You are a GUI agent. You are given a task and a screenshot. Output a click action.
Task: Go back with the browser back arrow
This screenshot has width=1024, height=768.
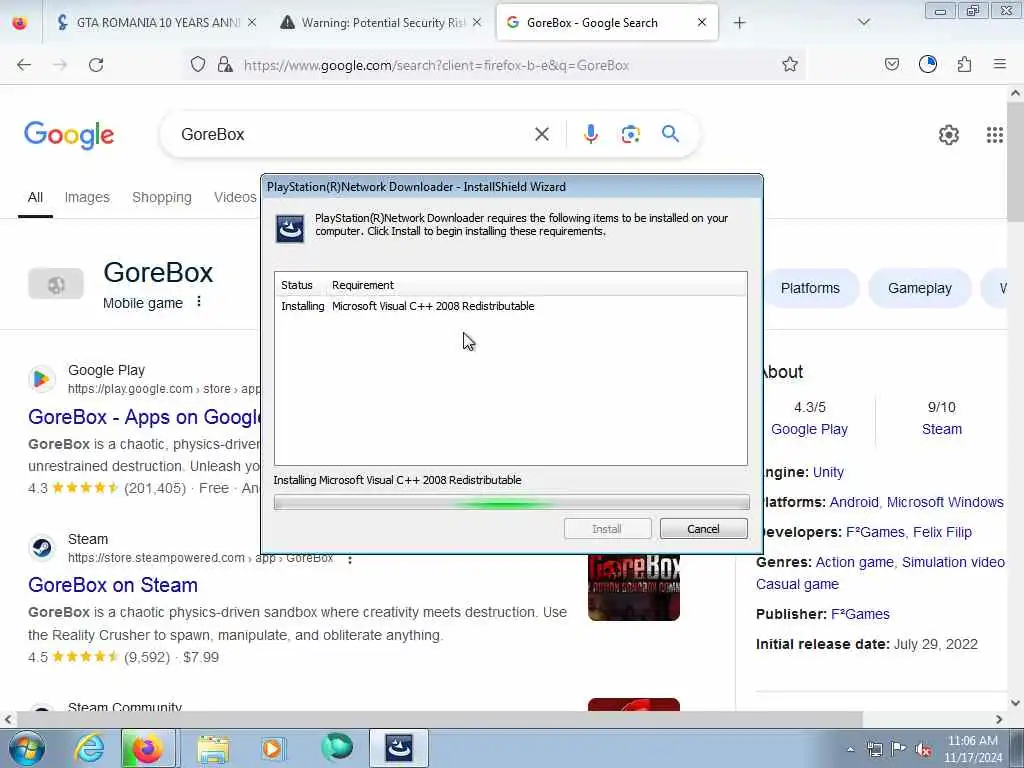(24, 65)
